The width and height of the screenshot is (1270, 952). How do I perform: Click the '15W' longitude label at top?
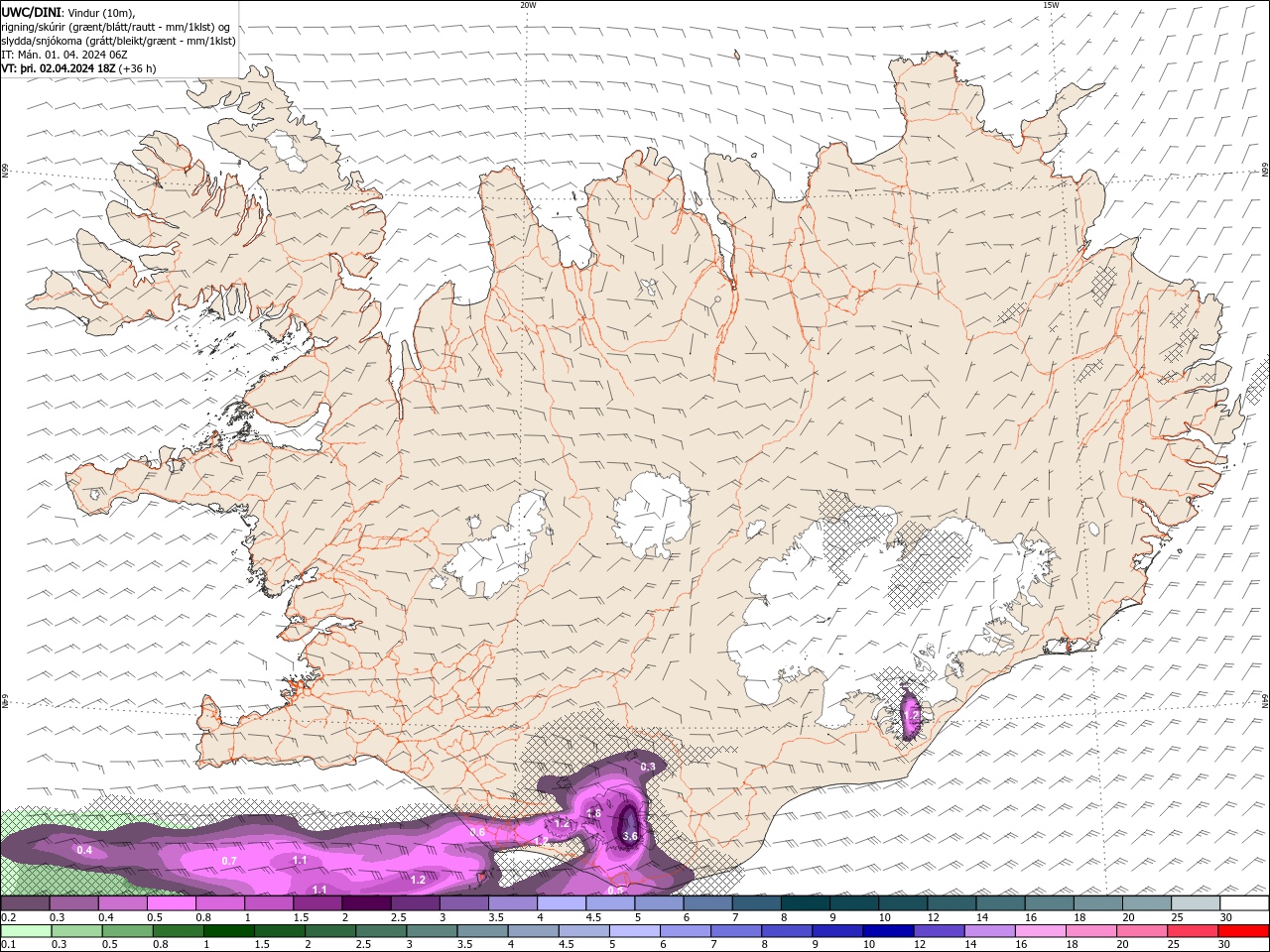(x=1051, y=5)
